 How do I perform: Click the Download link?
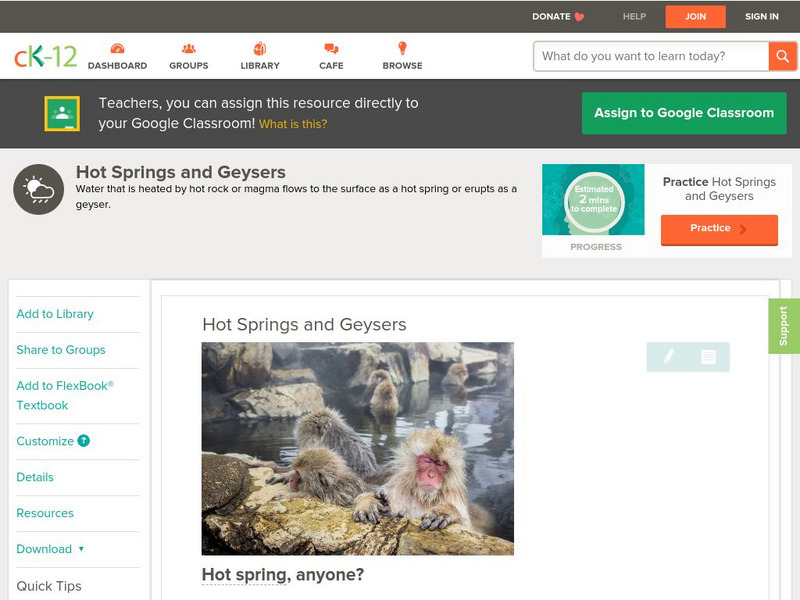44,549
